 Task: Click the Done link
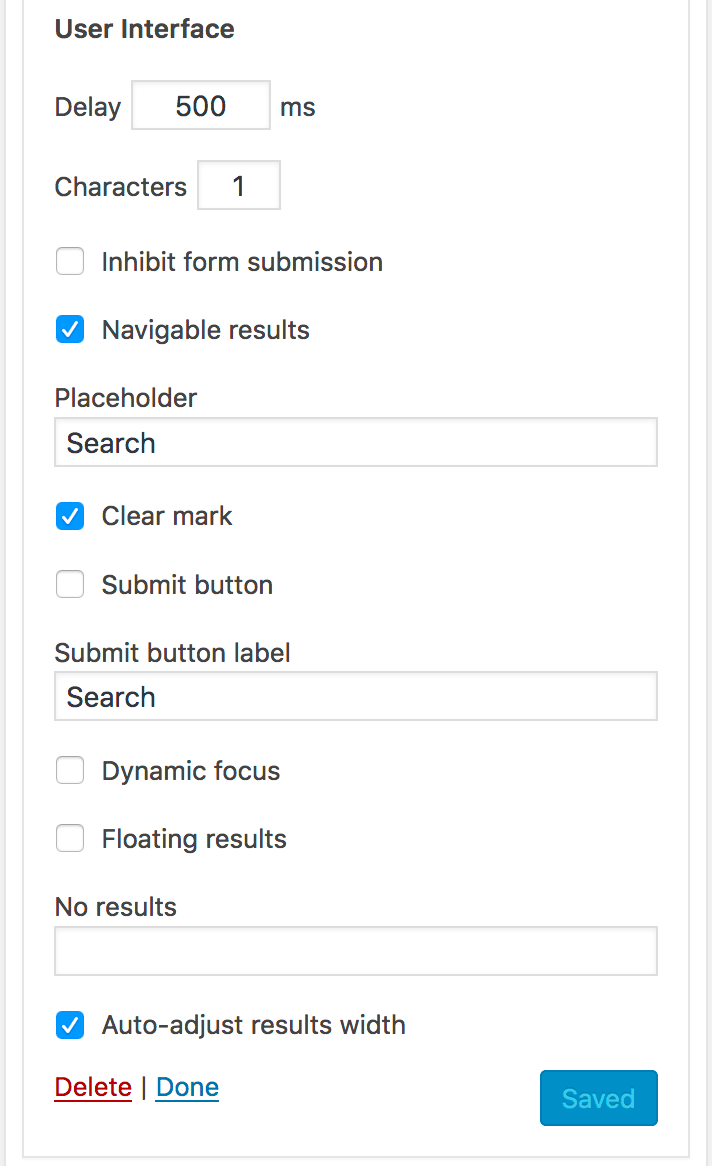187,1087
